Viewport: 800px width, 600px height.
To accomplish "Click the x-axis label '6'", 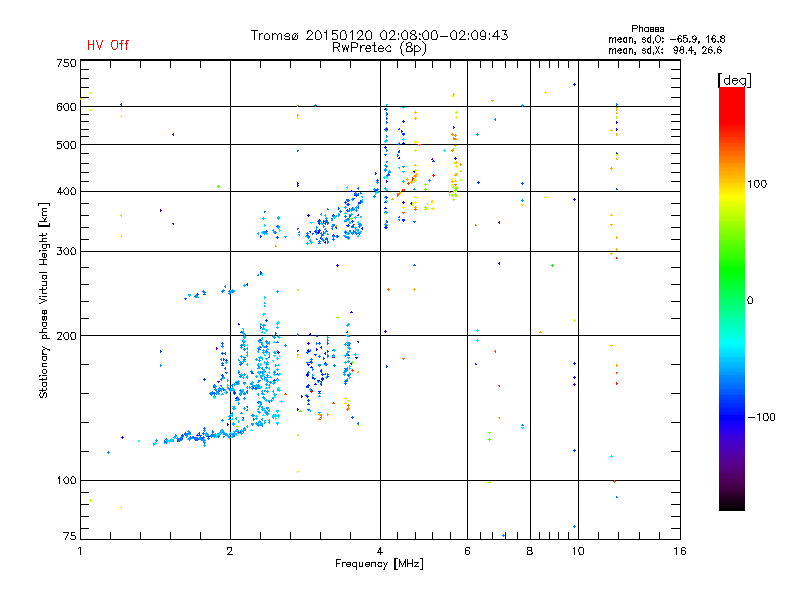I will pyautogui.click(x=467, y=551).
